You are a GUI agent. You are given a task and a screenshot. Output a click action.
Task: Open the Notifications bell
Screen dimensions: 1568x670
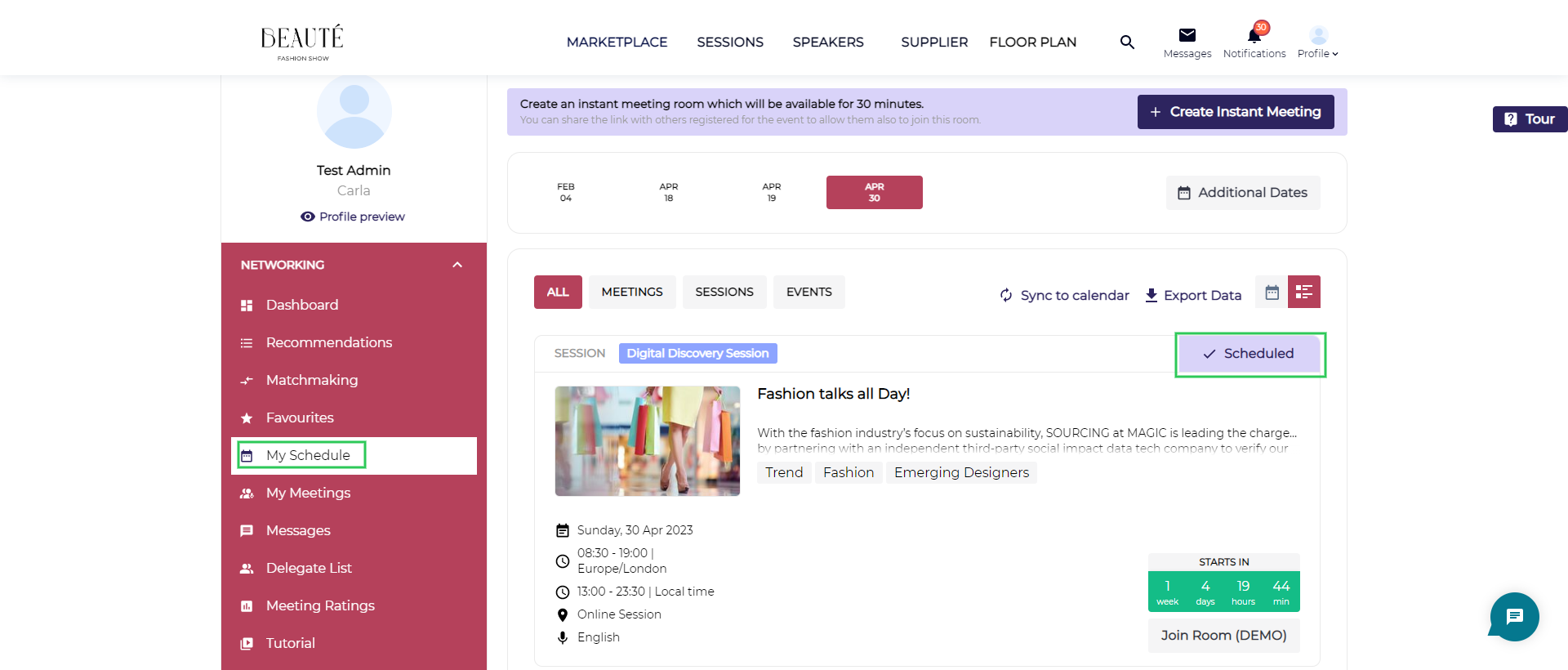1254,35
